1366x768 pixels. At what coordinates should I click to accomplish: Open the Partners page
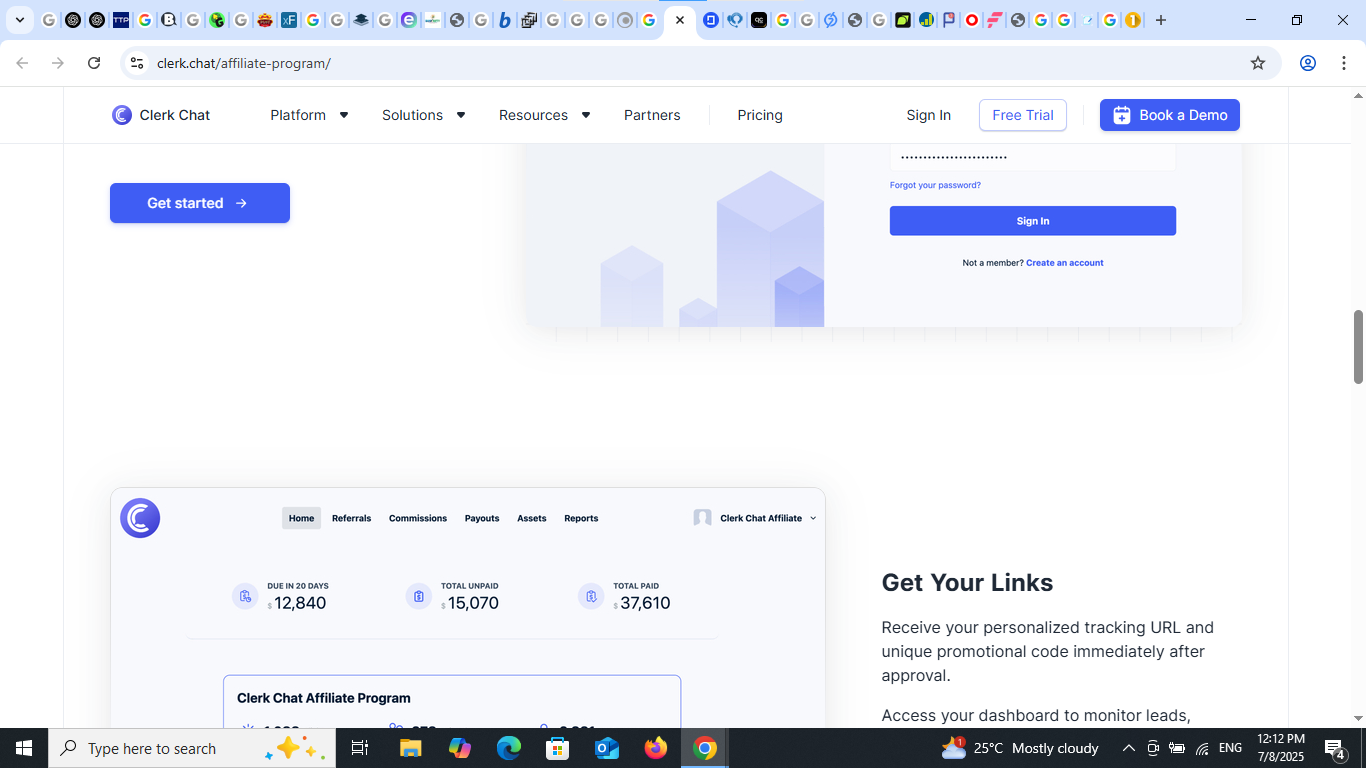click(x=652, y=115)
